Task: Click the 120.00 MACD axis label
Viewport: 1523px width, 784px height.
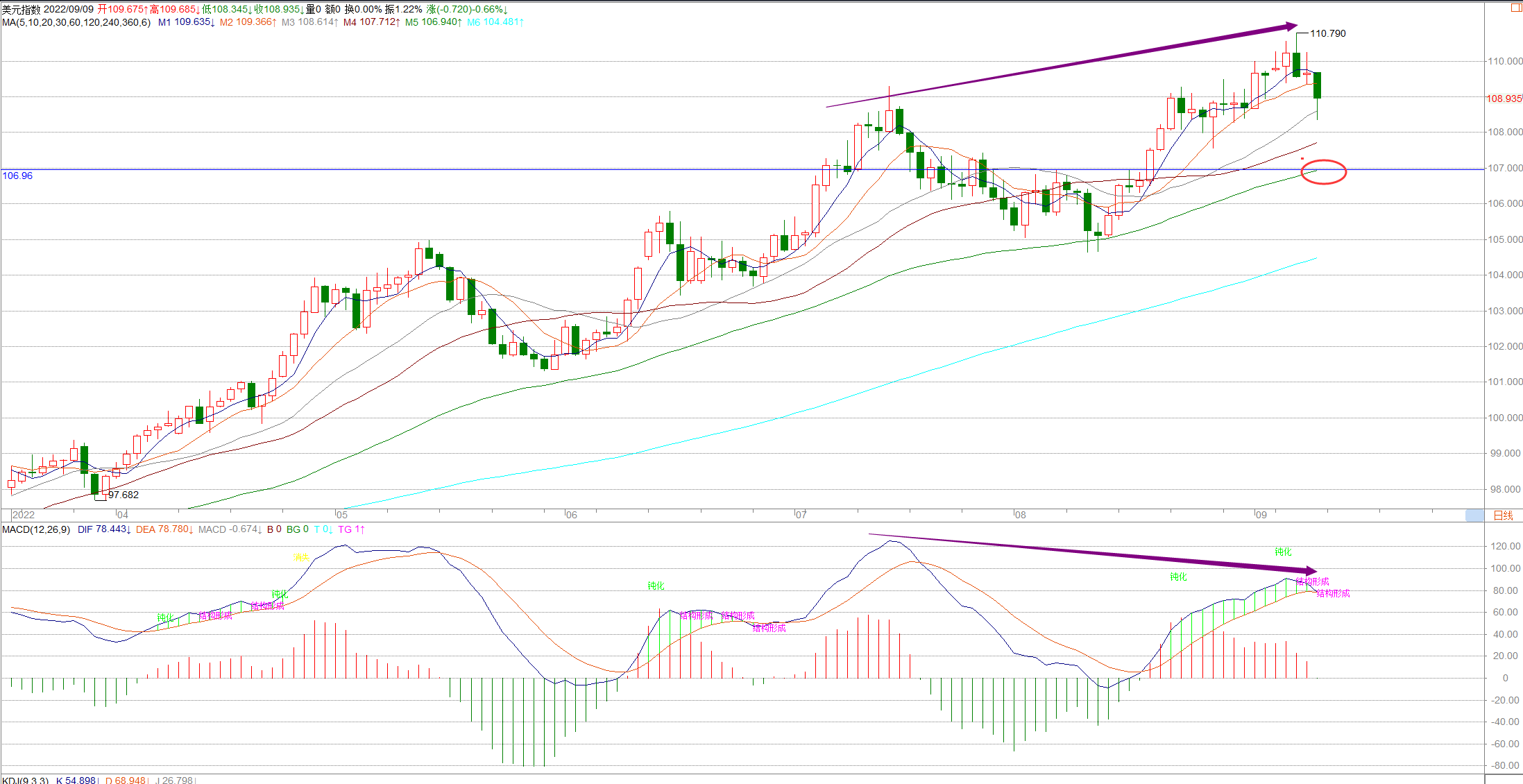Action: tap(1506, 546)
